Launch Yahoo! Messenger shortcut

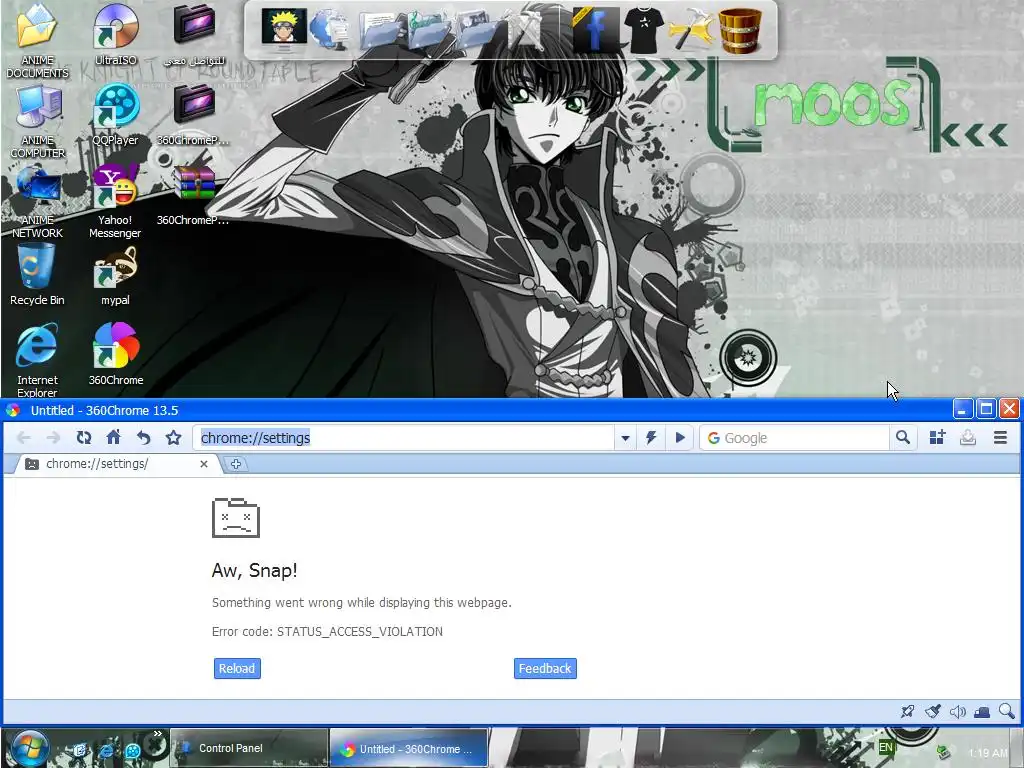[115, 202]
